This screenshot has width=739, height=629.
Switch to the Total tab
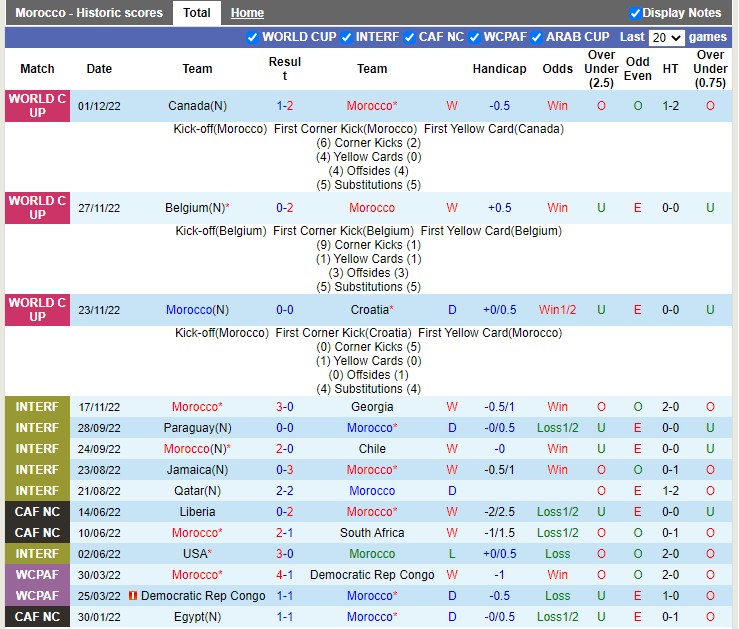(197, 13)
